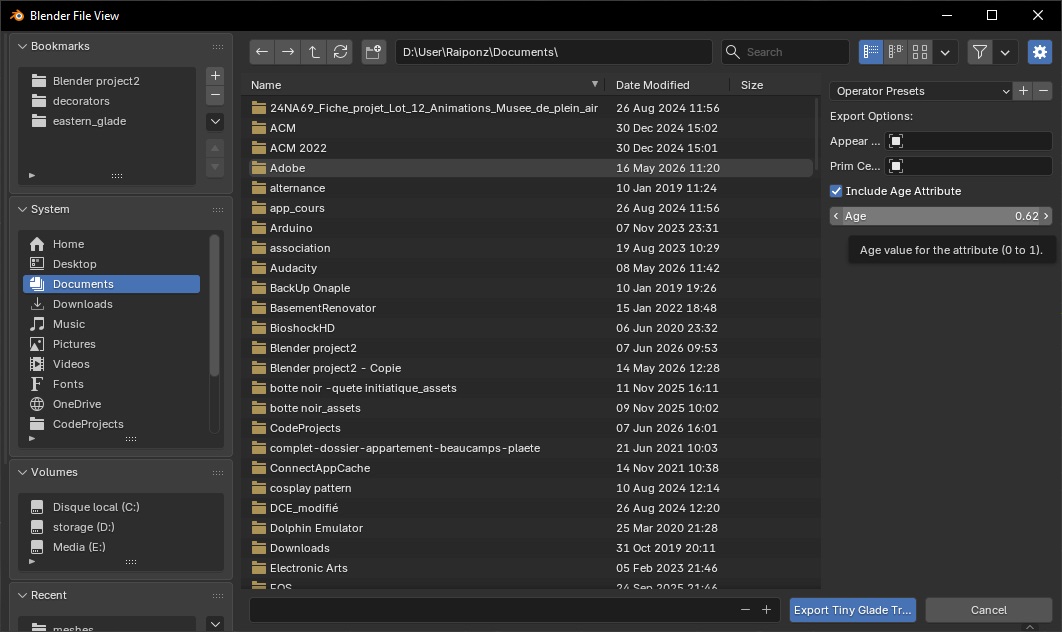Sort files by Name column
Viewport: 1062px width, 632px height.
coord(425,85)
